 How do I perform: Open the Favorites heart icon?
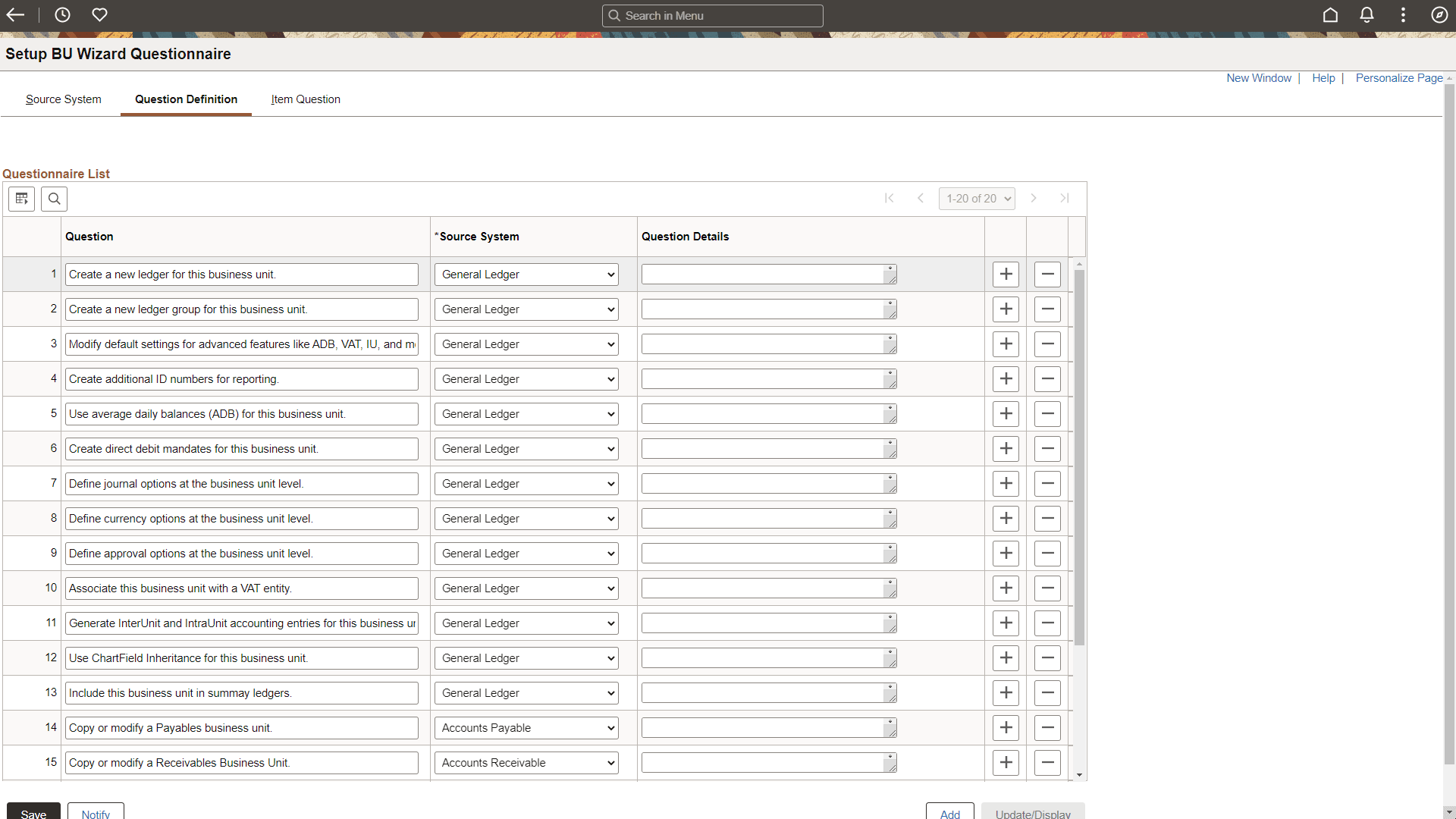[x=99, y=15]
